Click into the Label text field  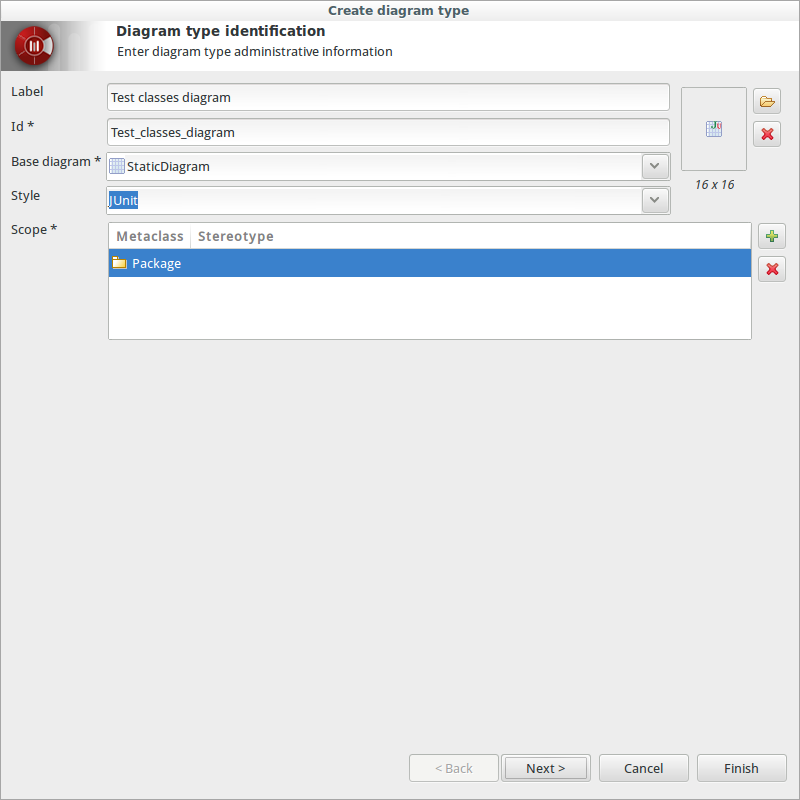388,98
